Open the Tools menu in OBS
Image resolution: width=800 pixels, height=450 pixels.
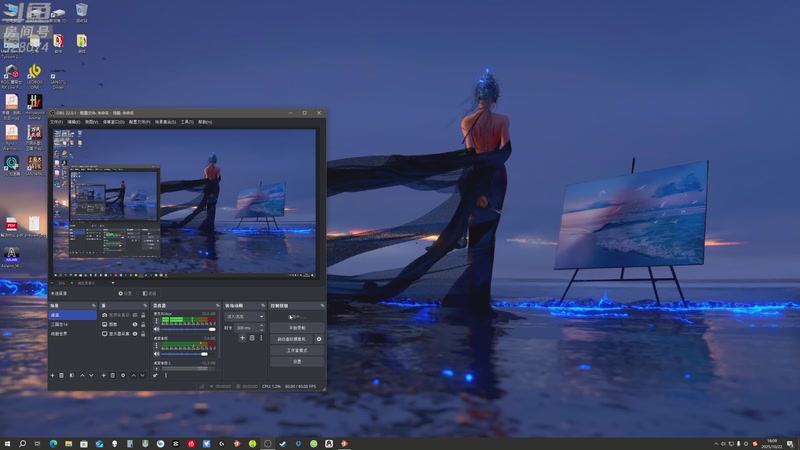tap(187, 122)
